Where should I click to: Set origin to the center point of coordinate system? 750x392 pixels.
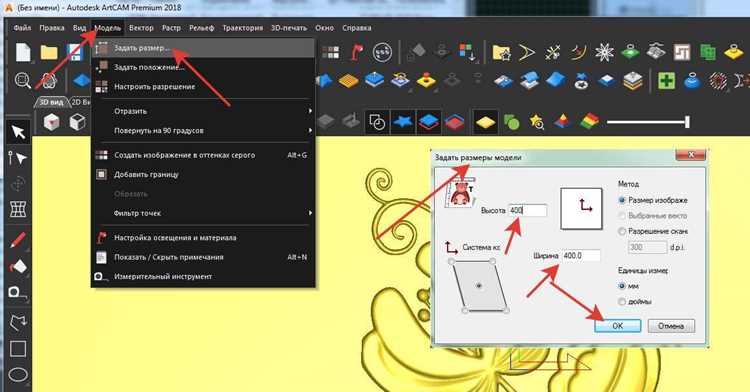(x=479, y=286)
